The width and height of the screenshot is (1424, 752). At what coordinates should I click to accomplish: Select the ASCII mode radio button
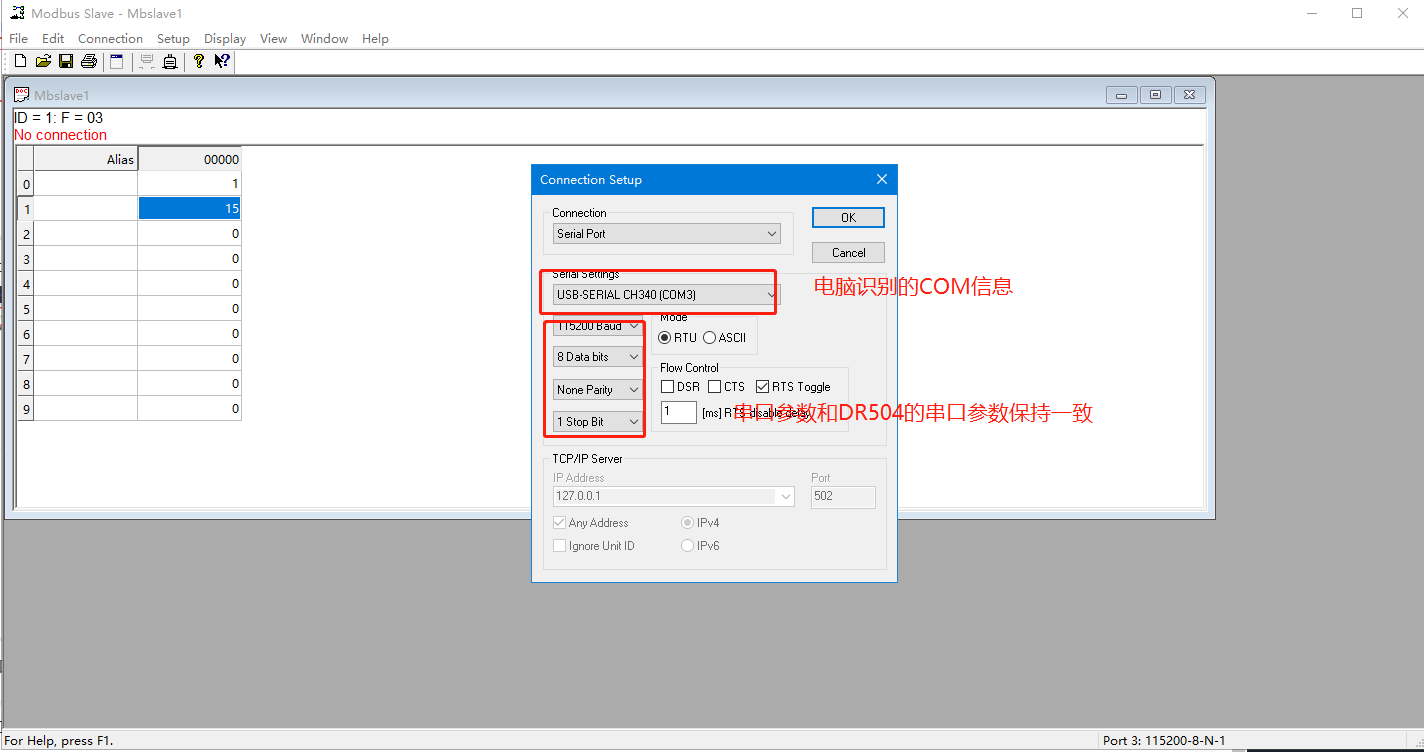(x=709, y=338)
